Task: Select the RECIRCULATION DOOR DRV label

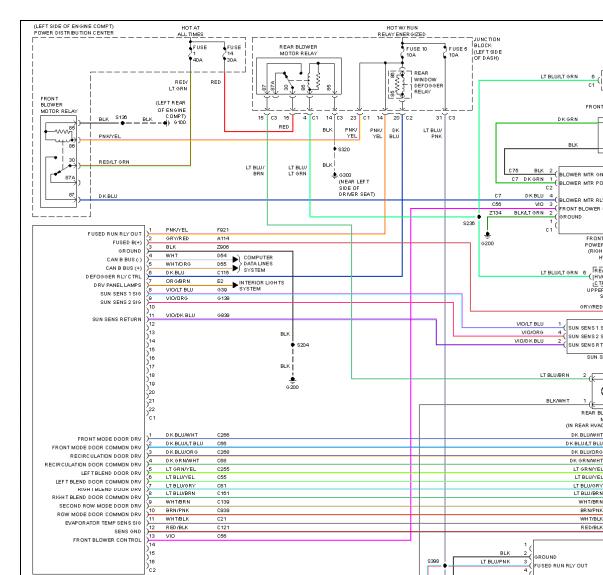Action: tap(106, 456)
